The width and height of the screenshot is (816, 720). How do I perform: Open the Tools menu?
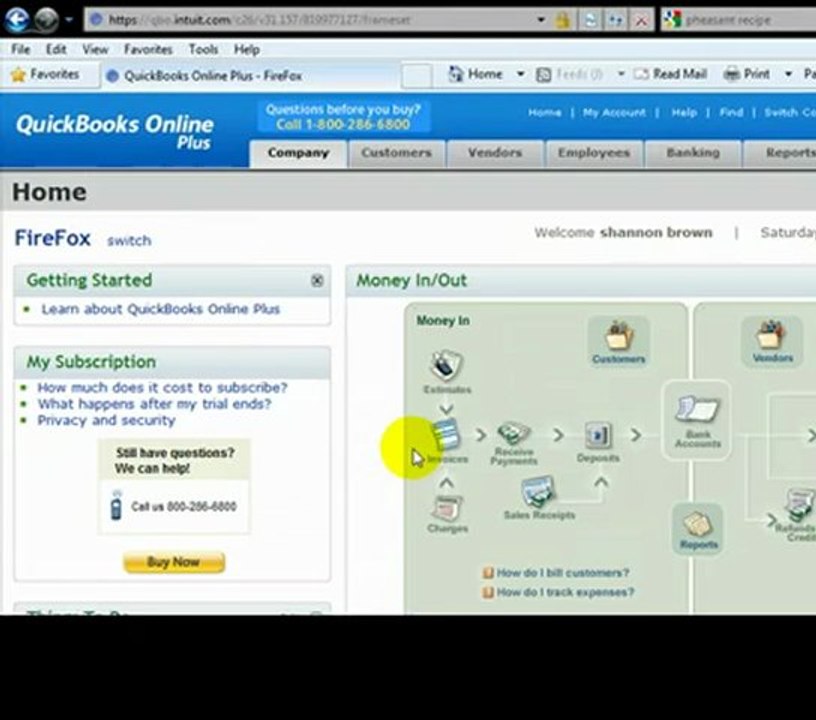203,49
